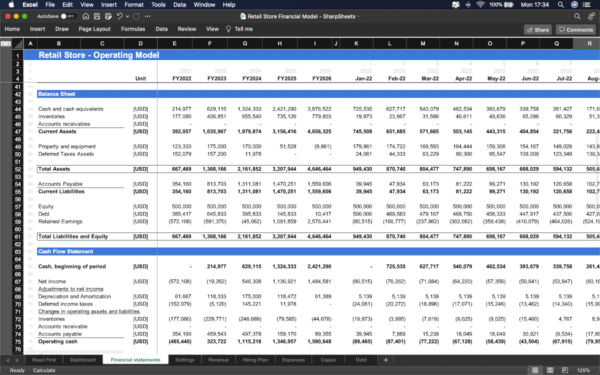The width and height of the screenshot is (600, 375).
Task: Open the Comments button
Action: pos(576,29)
